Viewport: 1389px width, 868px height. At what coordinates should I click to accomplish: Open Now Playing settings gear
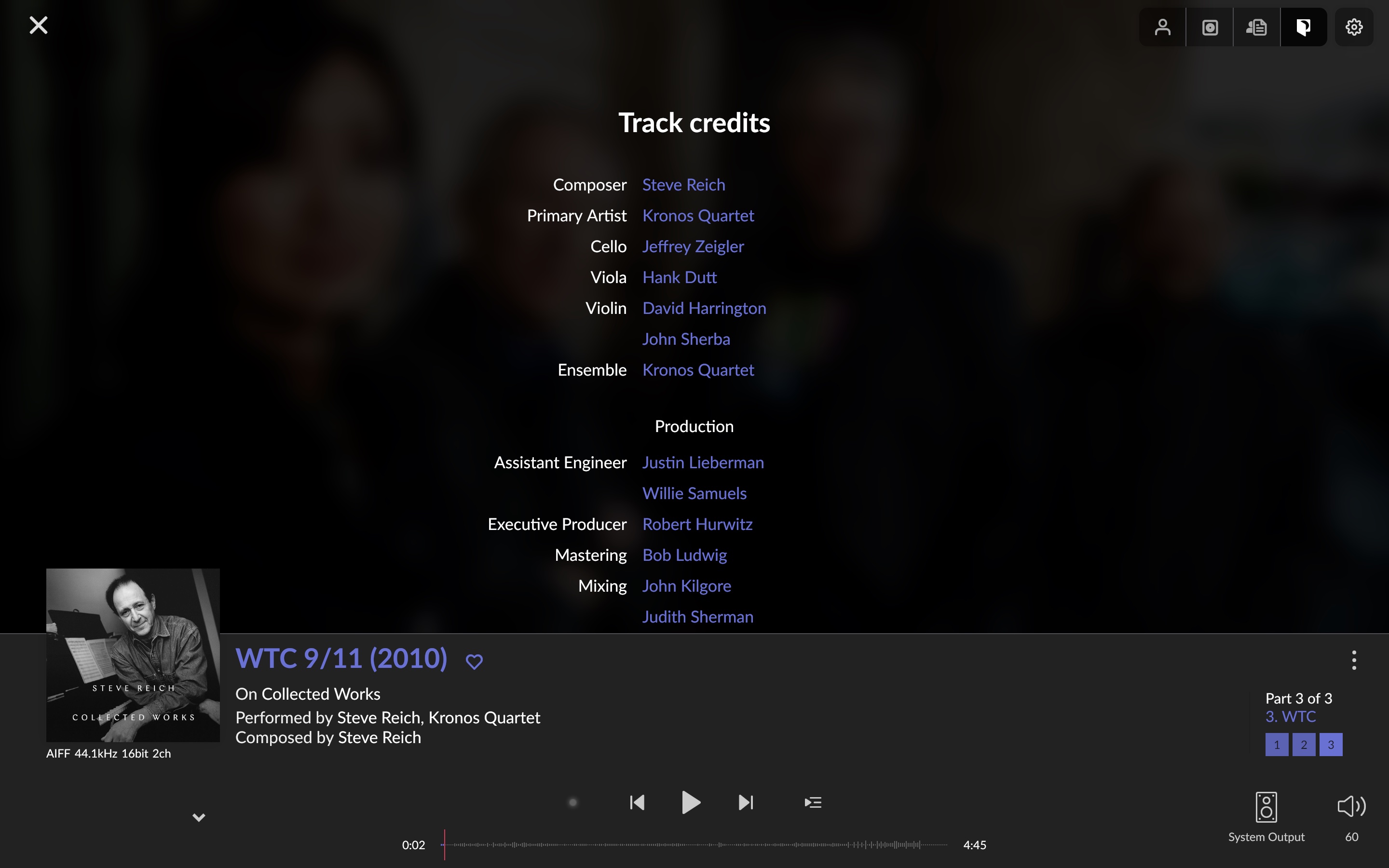pyautogui.click(x=1354, y=27)
